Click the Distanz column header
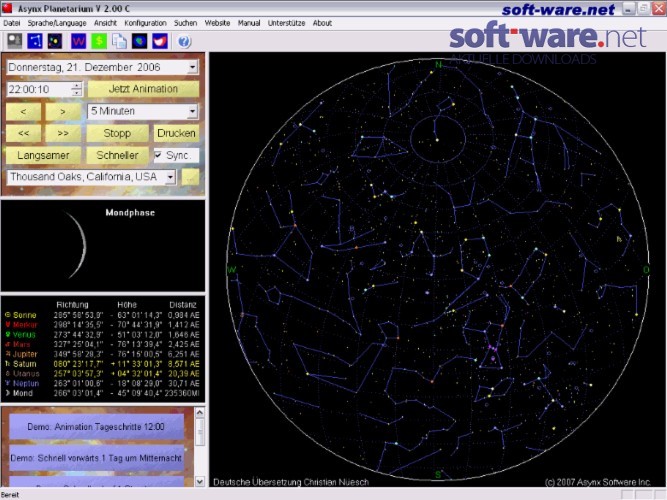The width and height of the screenshot is (667, 500). [183, 305]
